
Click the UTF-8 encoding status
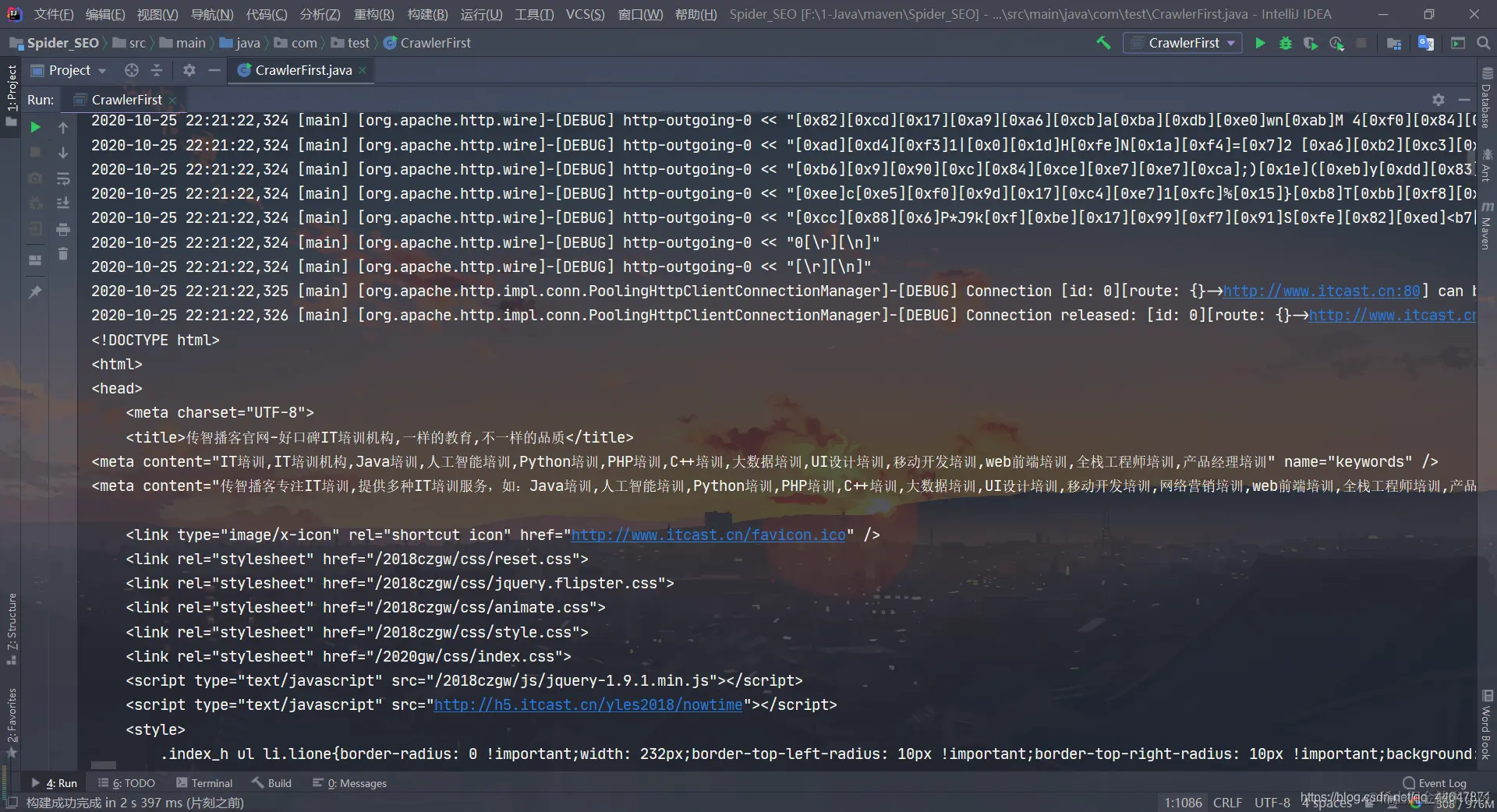coord(1272,803)
